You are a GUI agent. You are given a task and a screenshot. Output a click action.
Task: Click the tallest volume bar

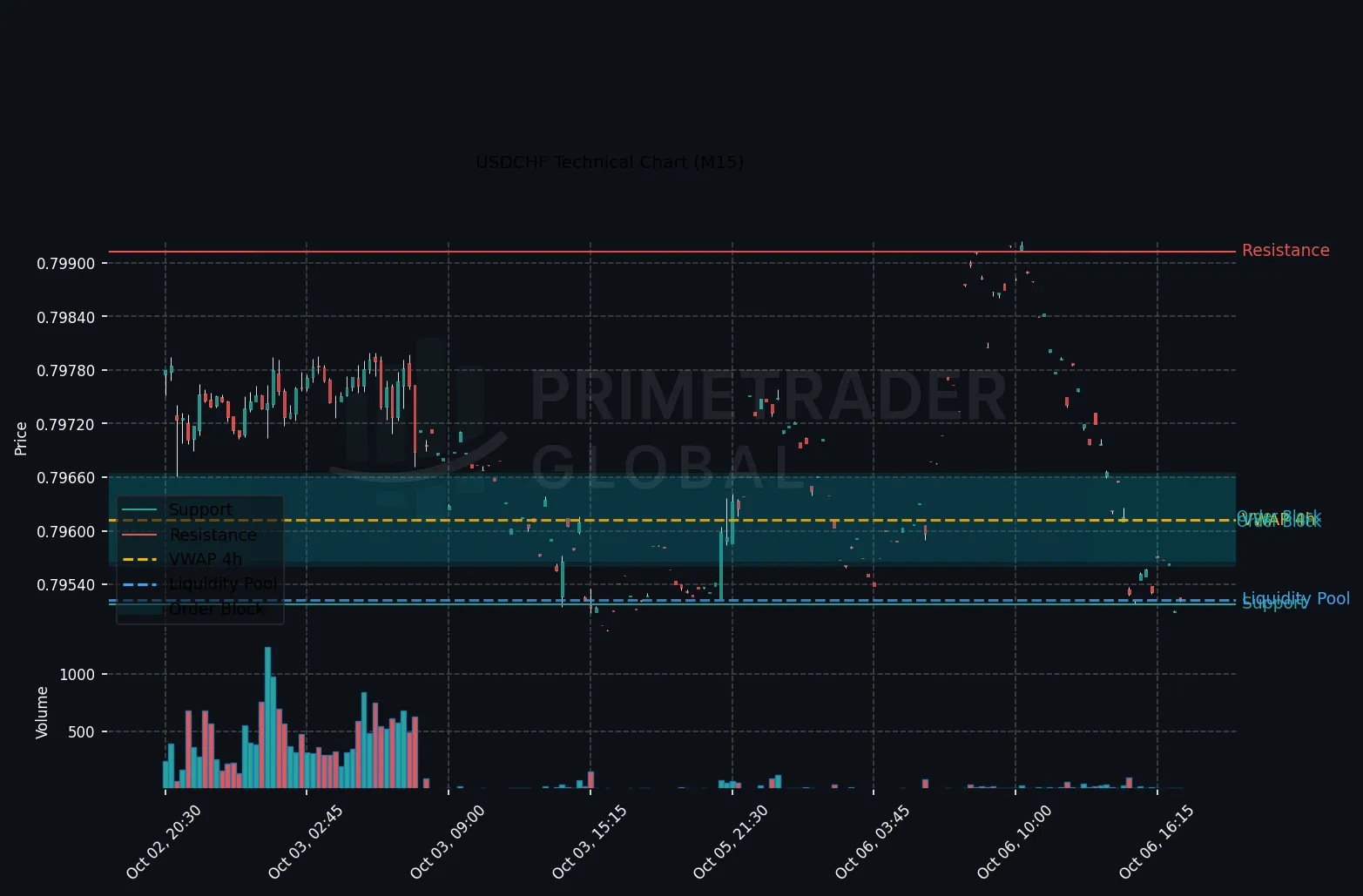click(x=267, y=717)
